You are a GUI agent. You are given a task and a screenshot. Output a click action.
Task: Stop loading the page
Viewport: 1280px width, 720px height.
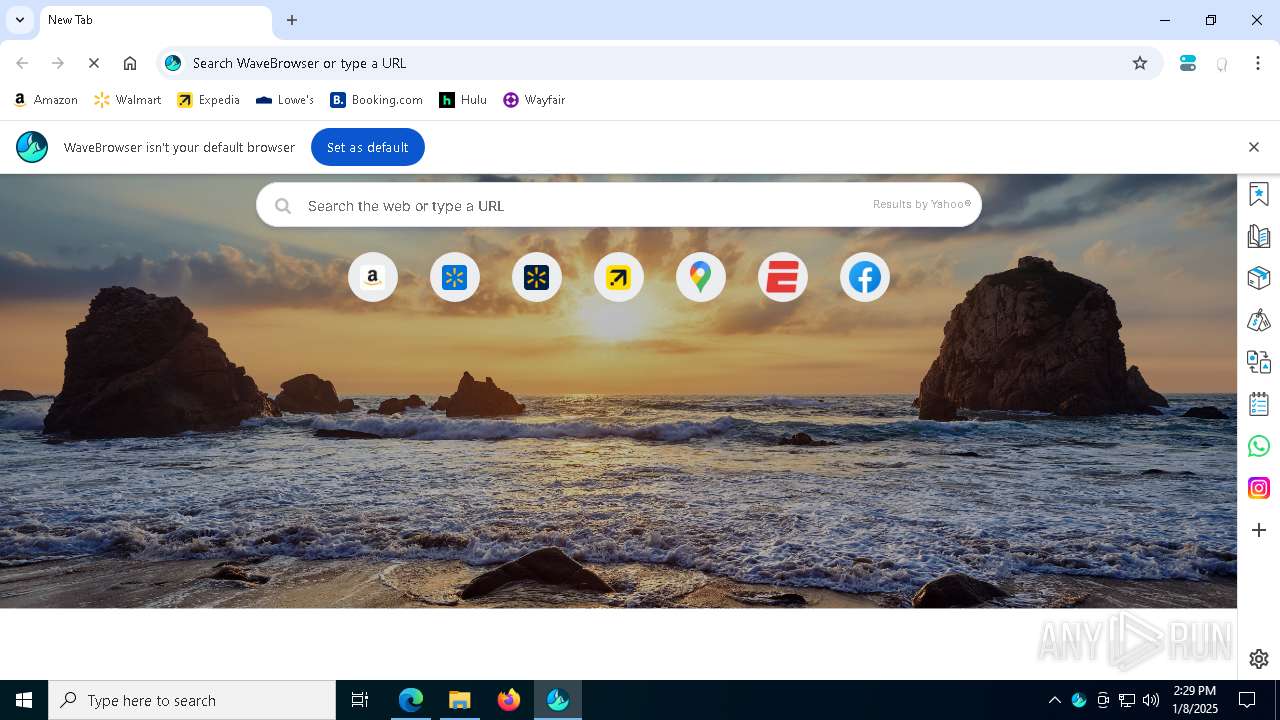click(94, 63)
